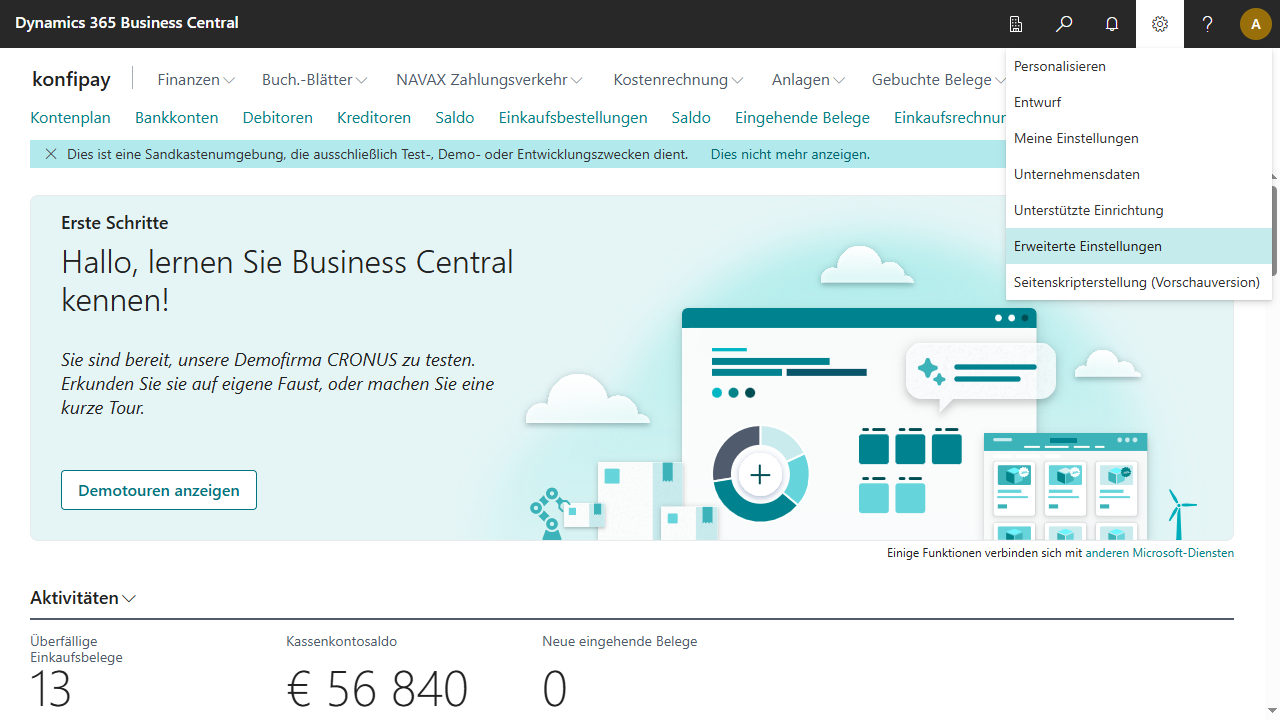Expand the Kostenrechnung menu
Image resolution: width=1280 pixels, height=720 pixels.
coord(678,80)
